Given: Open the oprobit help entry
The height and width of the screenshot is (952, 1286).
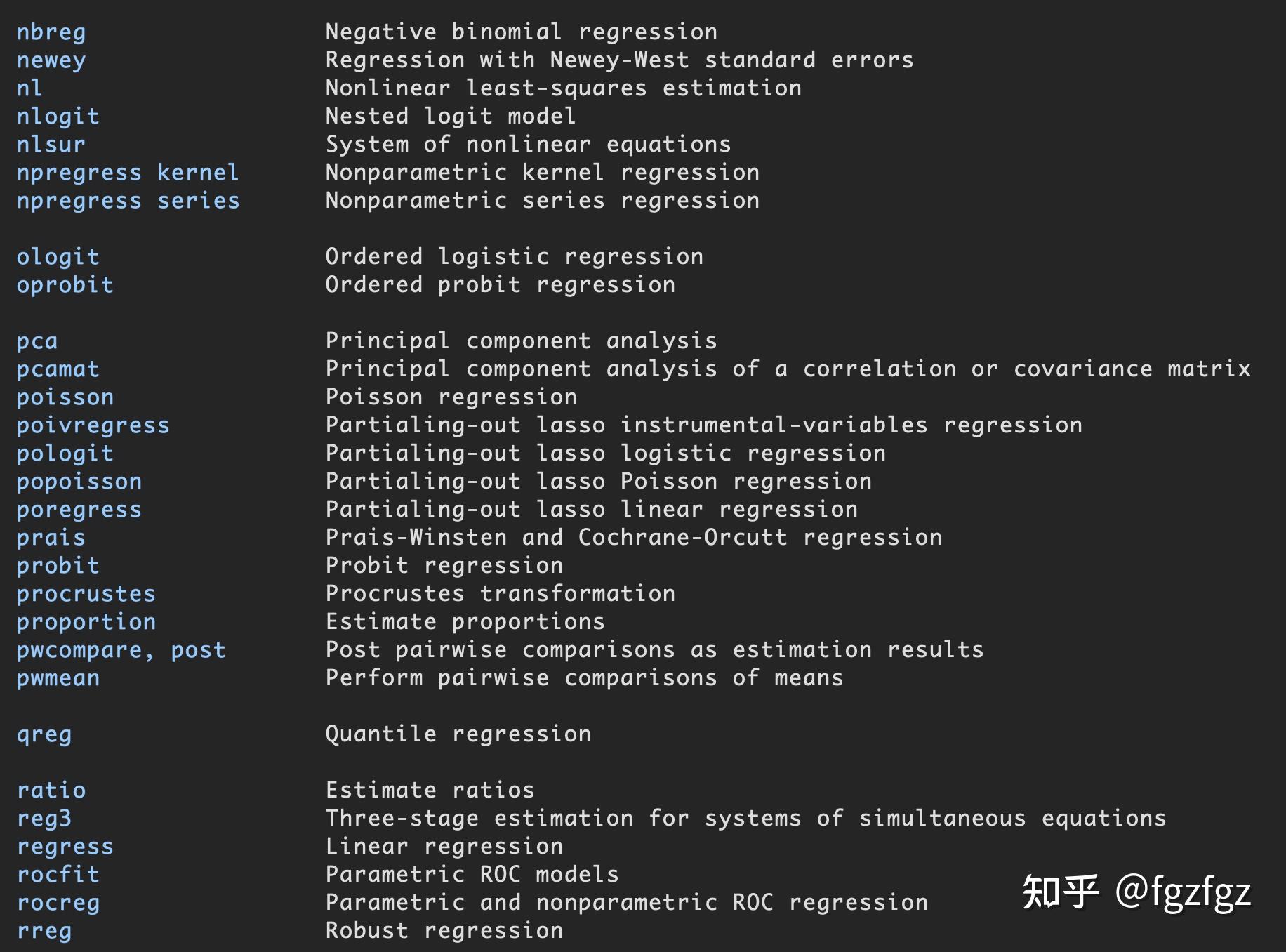Looking at the screenshot, I should 65,285.
